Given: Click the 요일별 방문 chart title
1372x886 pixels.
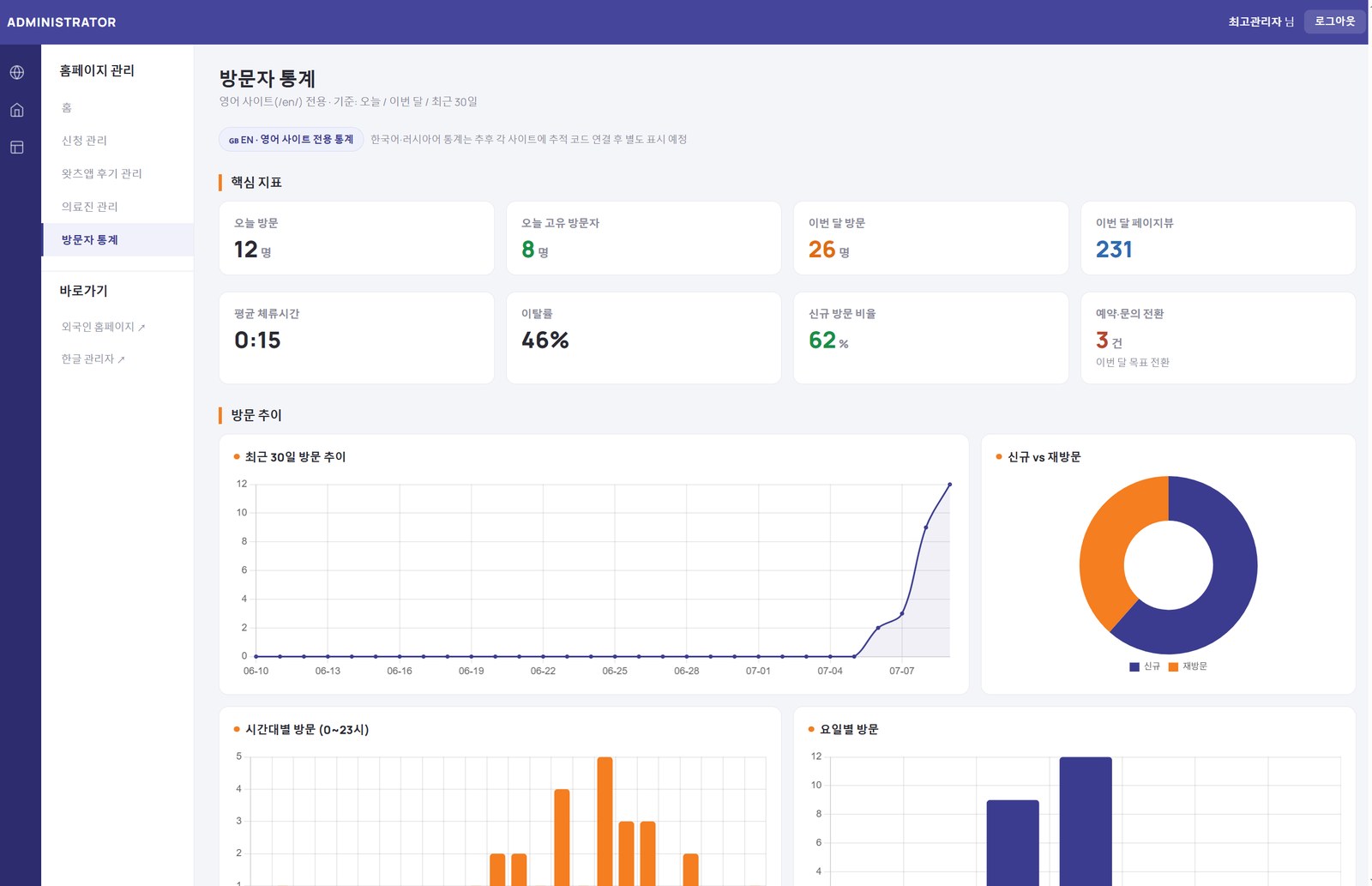Looking at the screenshot, I should tap(849, 730).
